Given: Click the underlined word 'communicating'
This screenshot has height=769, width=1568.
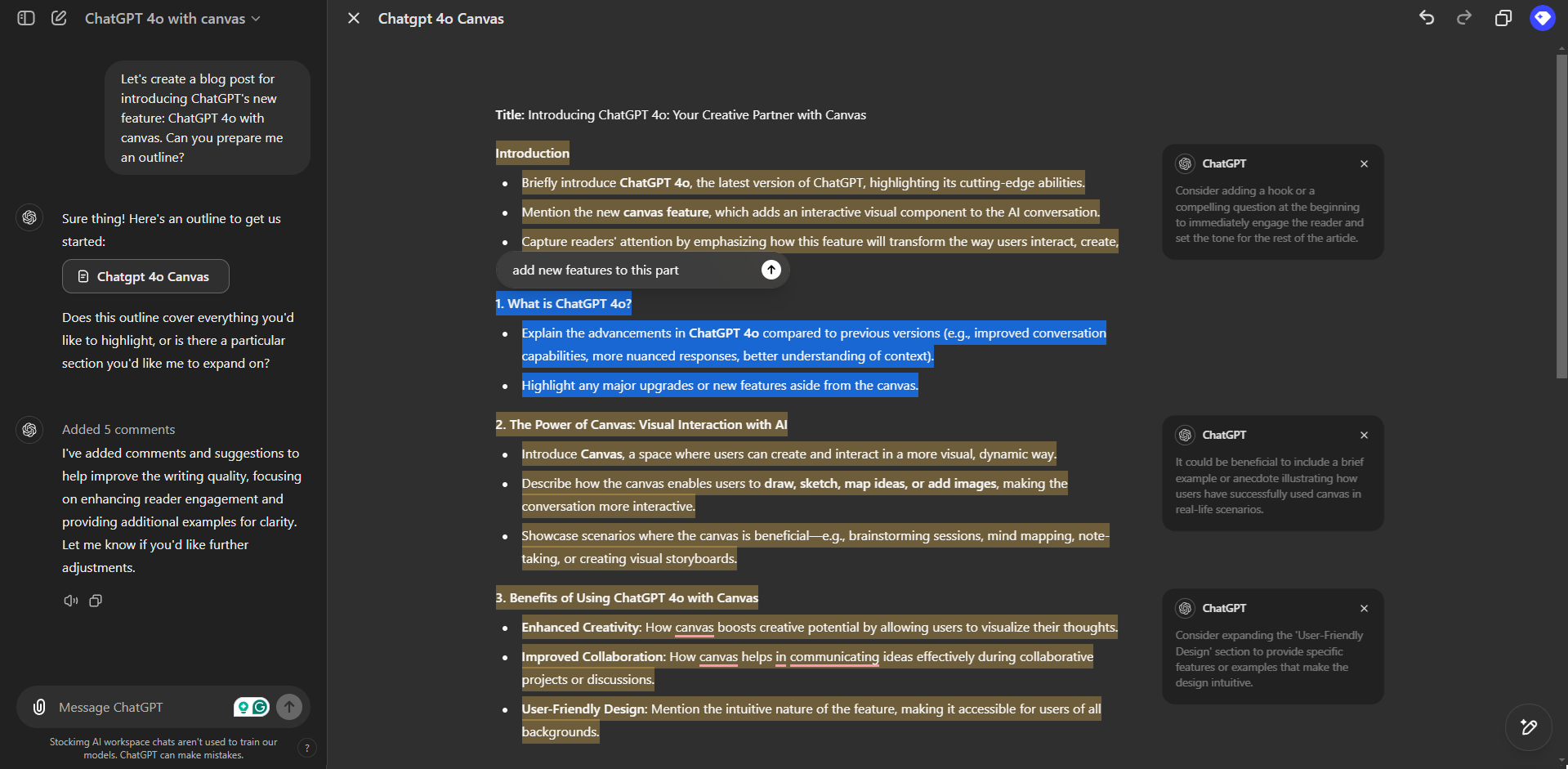Looking at the screenshot, I should (x=834, y=656).
